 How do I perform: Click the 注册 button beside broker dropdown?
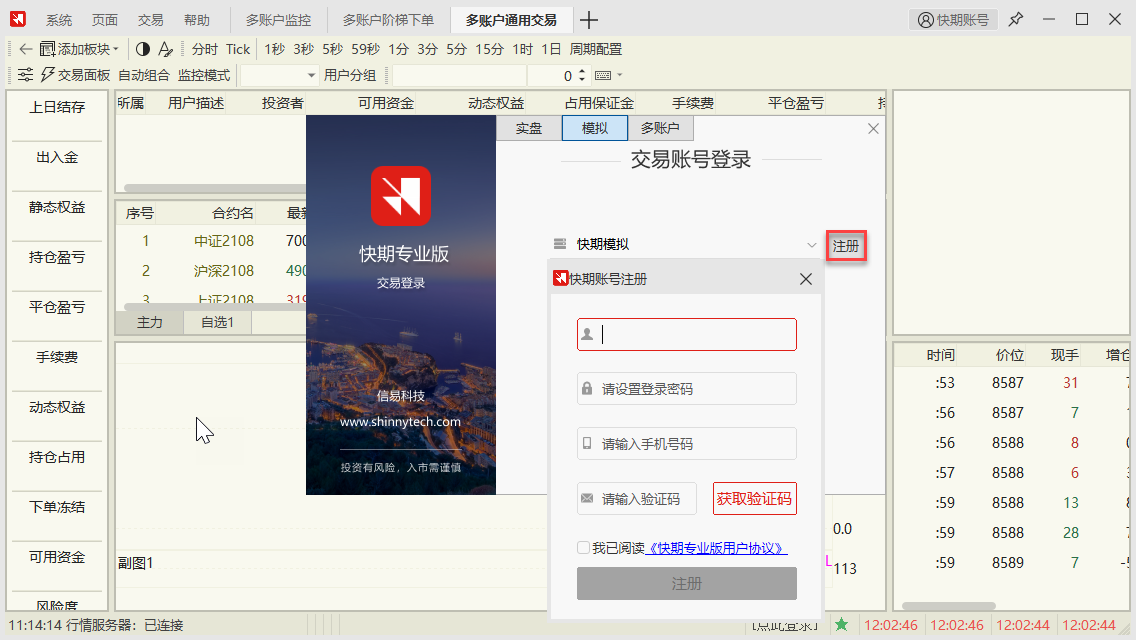pos(845,246)
